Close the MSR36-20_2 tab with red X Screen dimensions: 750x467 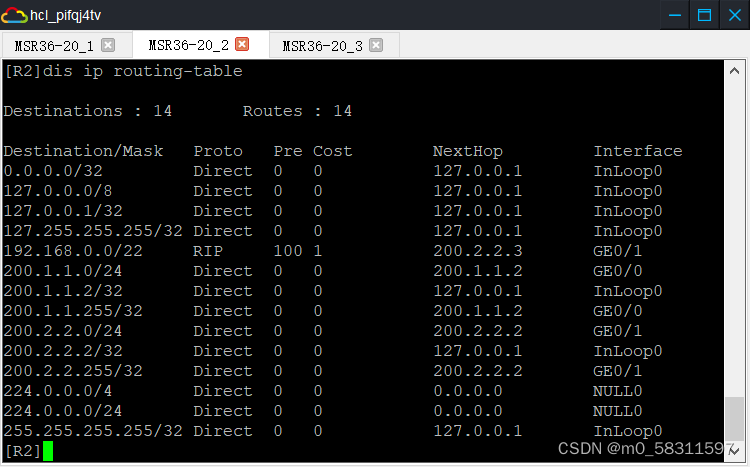[x=243, y=44]
